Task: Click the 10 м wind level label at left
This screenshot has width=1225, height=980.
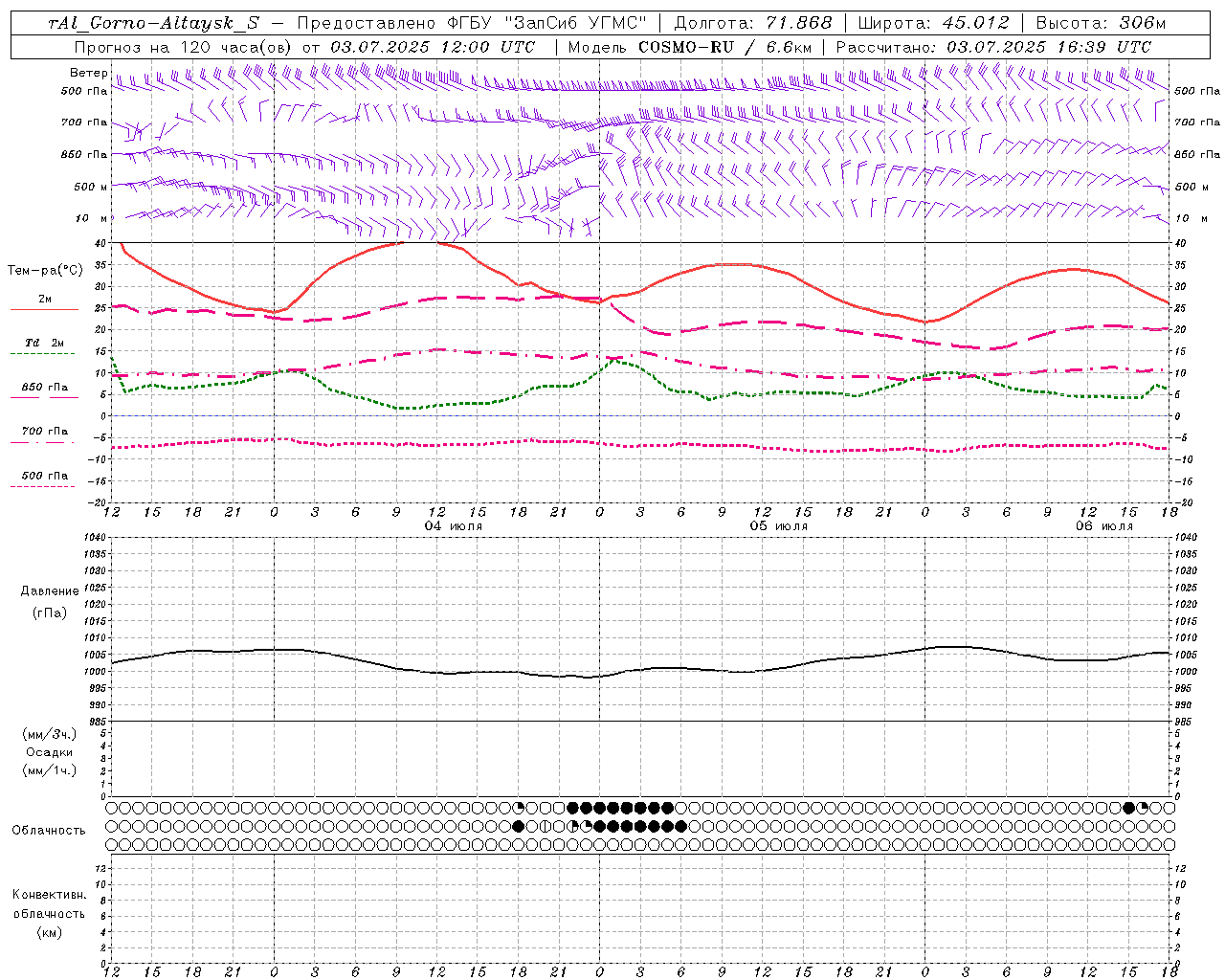Action: coord(91,218)
